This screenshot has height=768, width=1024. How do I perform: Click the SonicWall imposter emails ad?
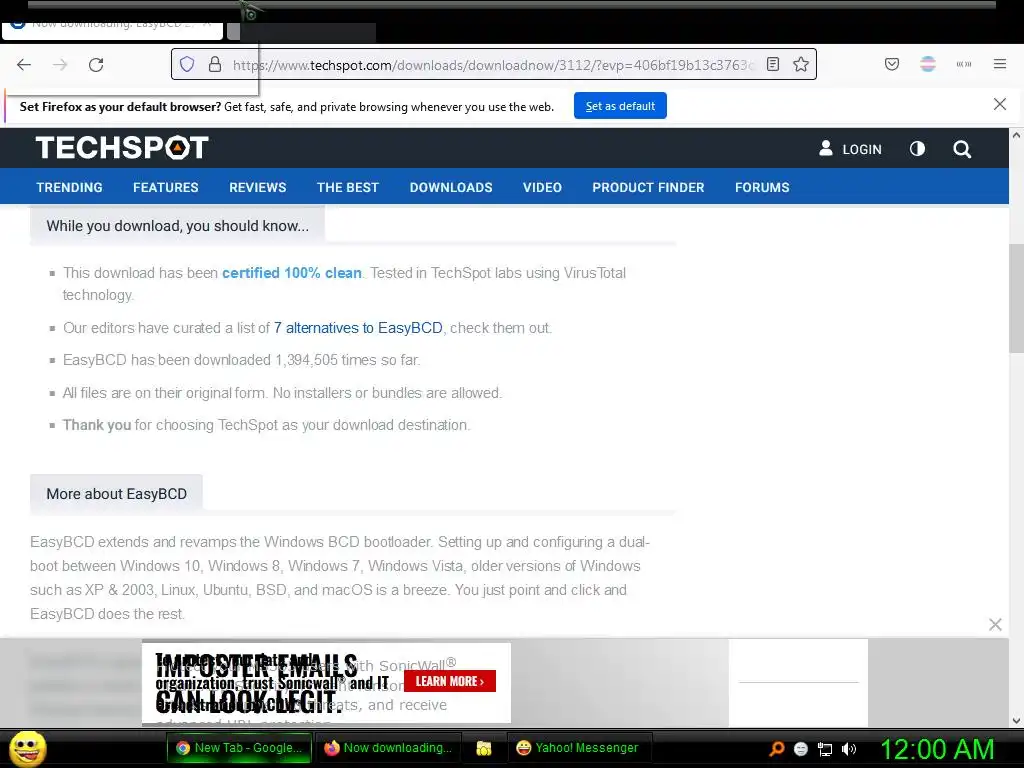tap(327, 684)
